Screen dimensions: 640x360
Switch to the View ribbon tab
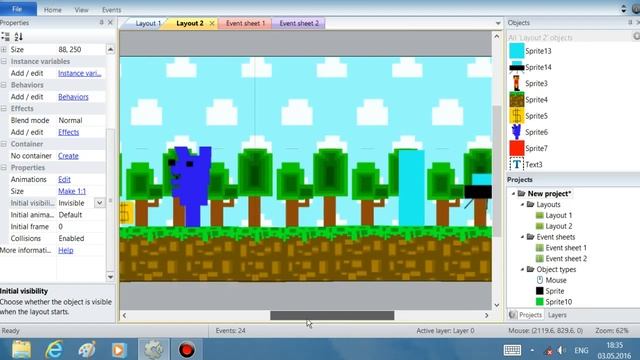81,10
